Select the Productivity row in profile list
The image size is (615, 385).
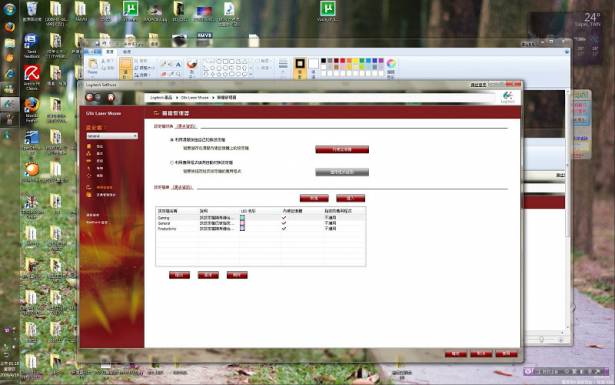(260, 229)
